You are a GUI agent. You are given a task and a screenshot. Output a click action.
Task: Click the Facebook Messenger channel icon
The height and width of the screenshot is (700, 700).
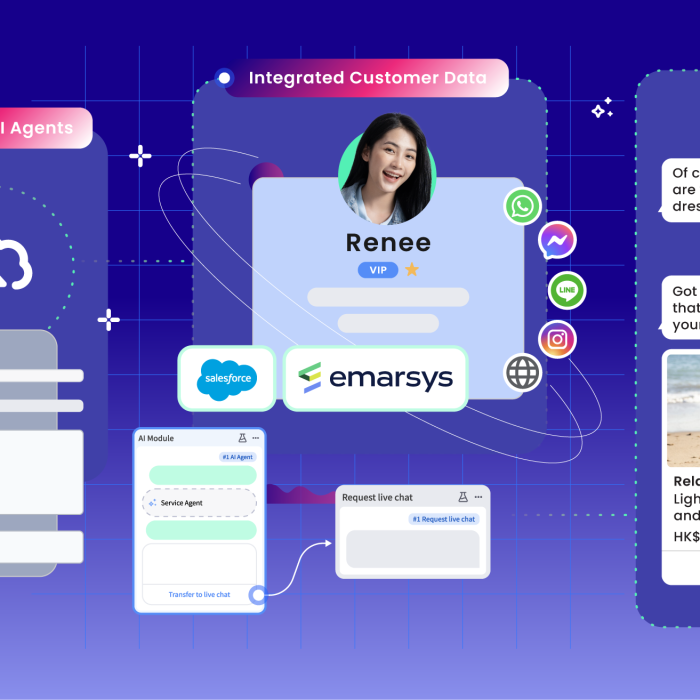(557, 240)
